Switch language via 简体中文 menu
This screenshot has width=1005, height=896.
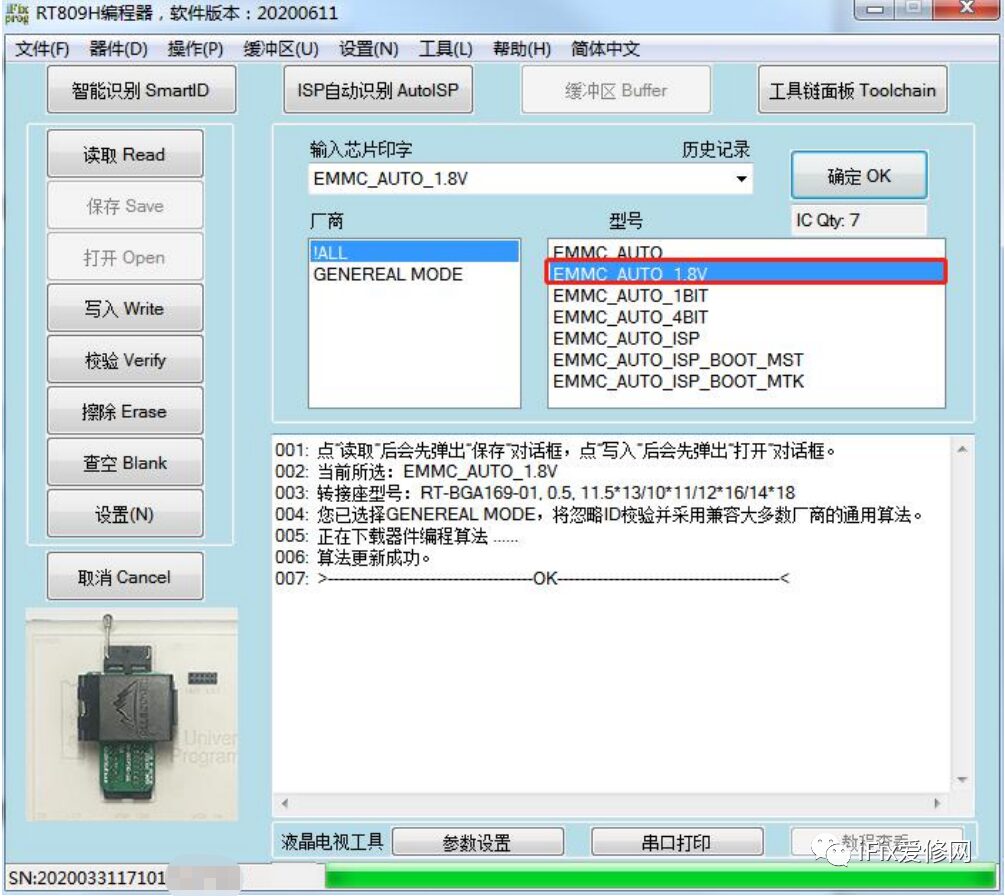pos(605,49)
